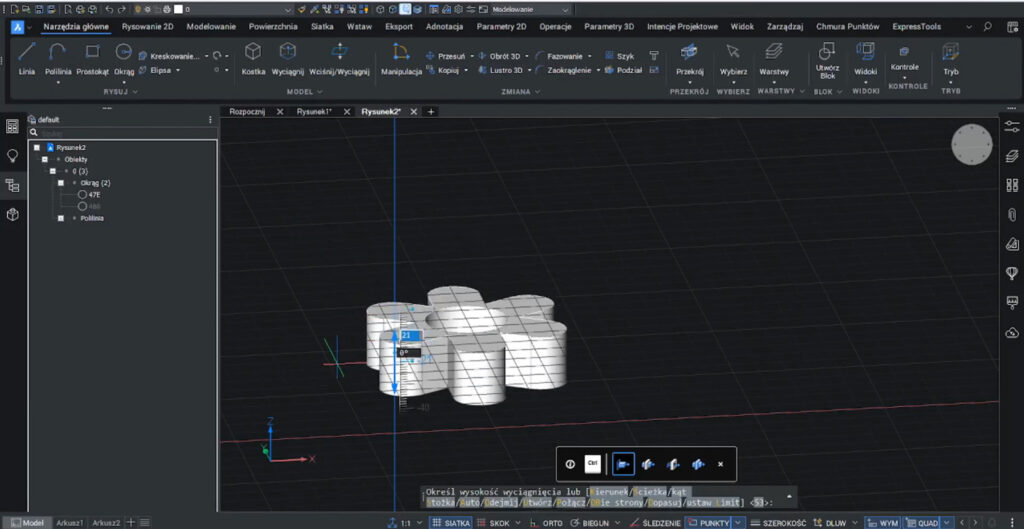Click the structure panel search field

click(x=124, y=133)
